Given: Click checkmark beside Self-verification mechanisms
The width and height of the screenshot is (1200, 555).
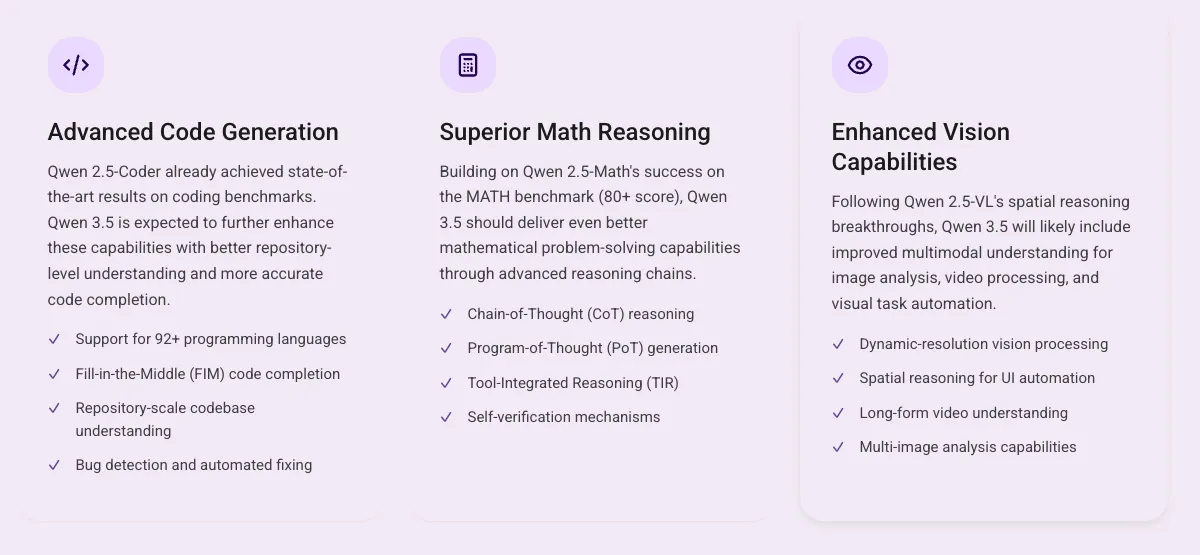Looking at the screenshot, I should (446, 417).
